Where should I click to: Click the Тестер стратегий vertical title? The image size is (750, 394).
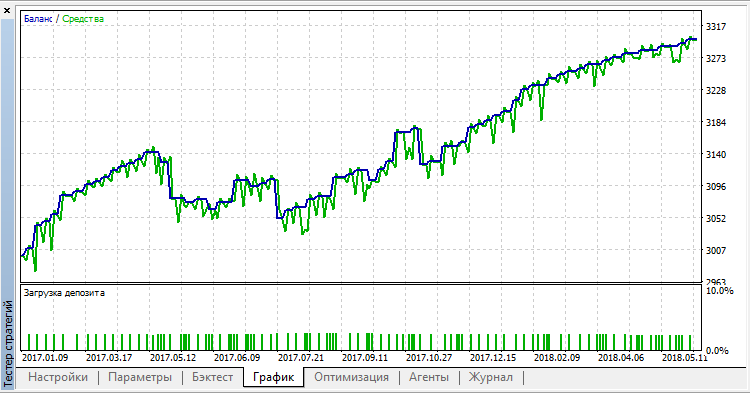(x=8, y=343)
